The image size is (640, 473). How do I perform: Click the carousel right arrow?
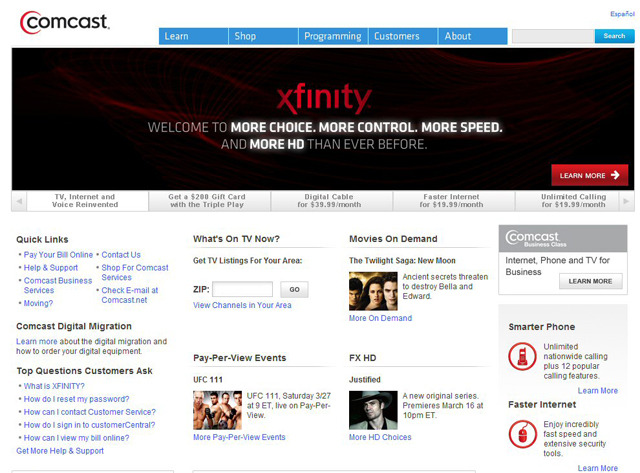[627, 201]
